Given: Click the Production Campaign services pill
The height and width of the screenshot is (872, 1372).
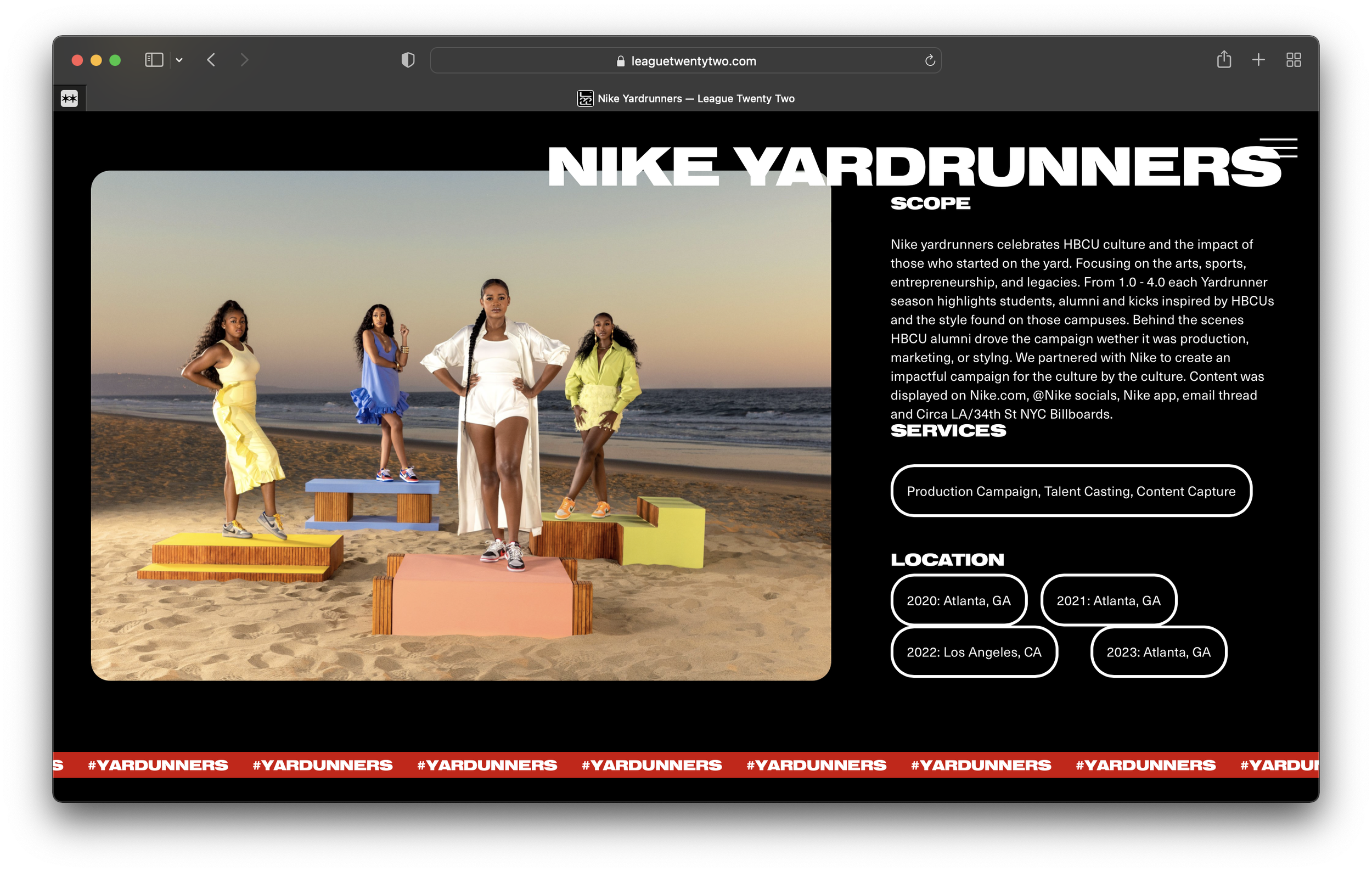Looking at the screenshot, I should 1071,491.
